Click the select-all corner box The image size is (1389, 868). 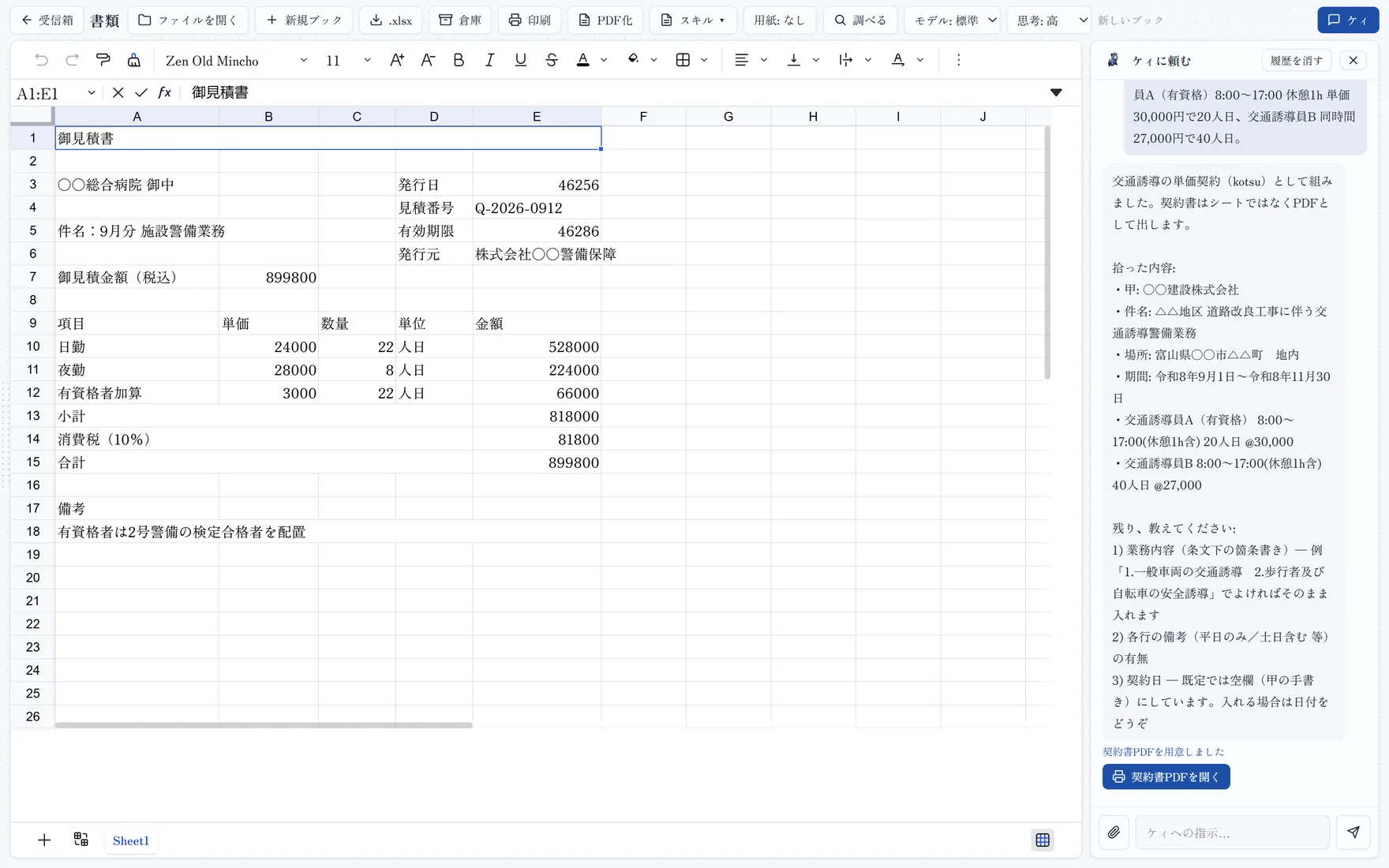[x=32, y=117]
